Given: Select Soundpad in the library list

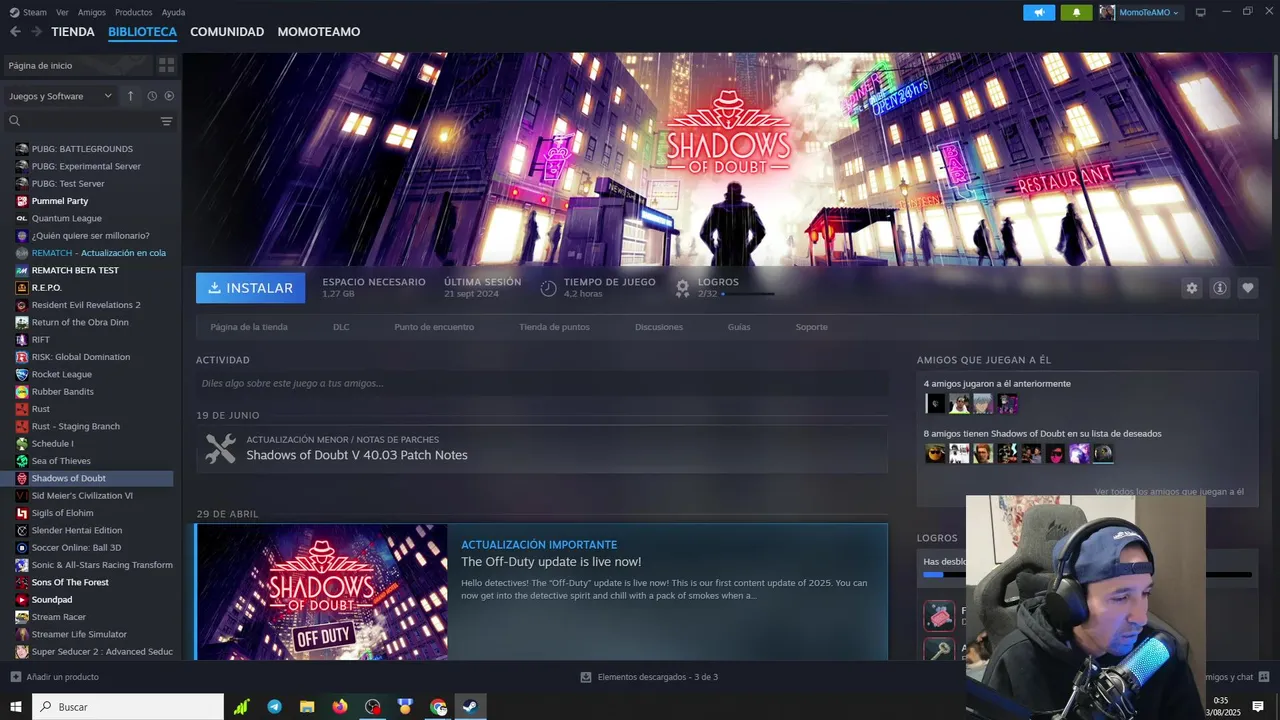Looking at the screenshot, I should tap(52, 600).
